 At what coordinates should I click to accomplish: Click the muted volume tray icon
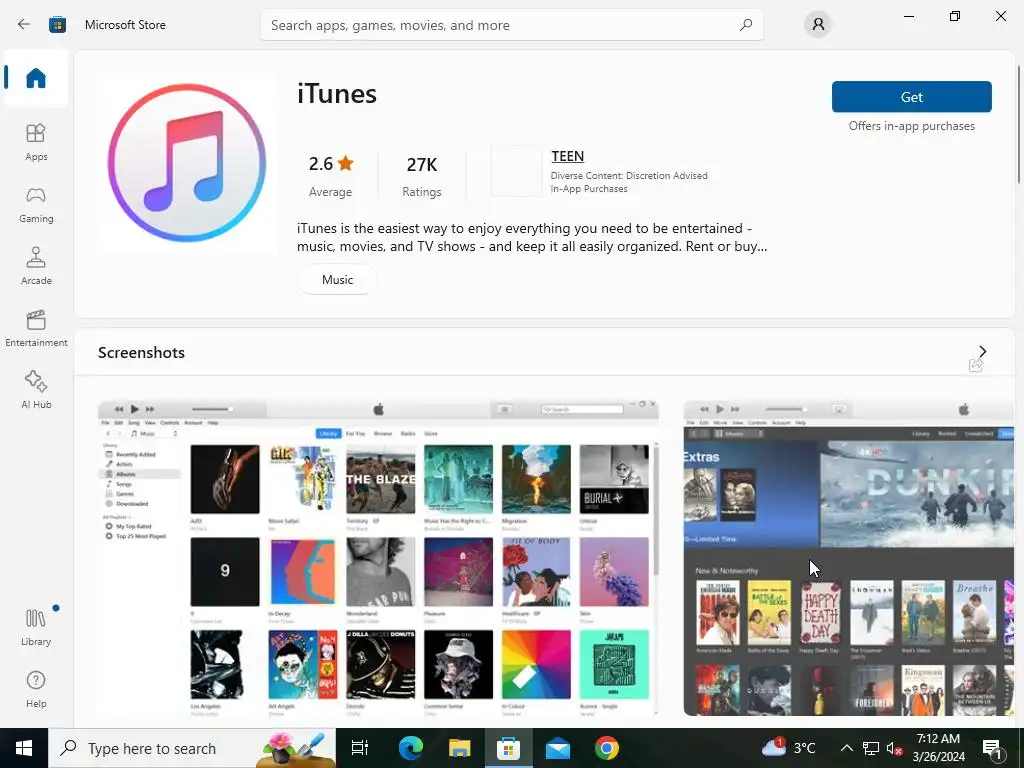895,748
